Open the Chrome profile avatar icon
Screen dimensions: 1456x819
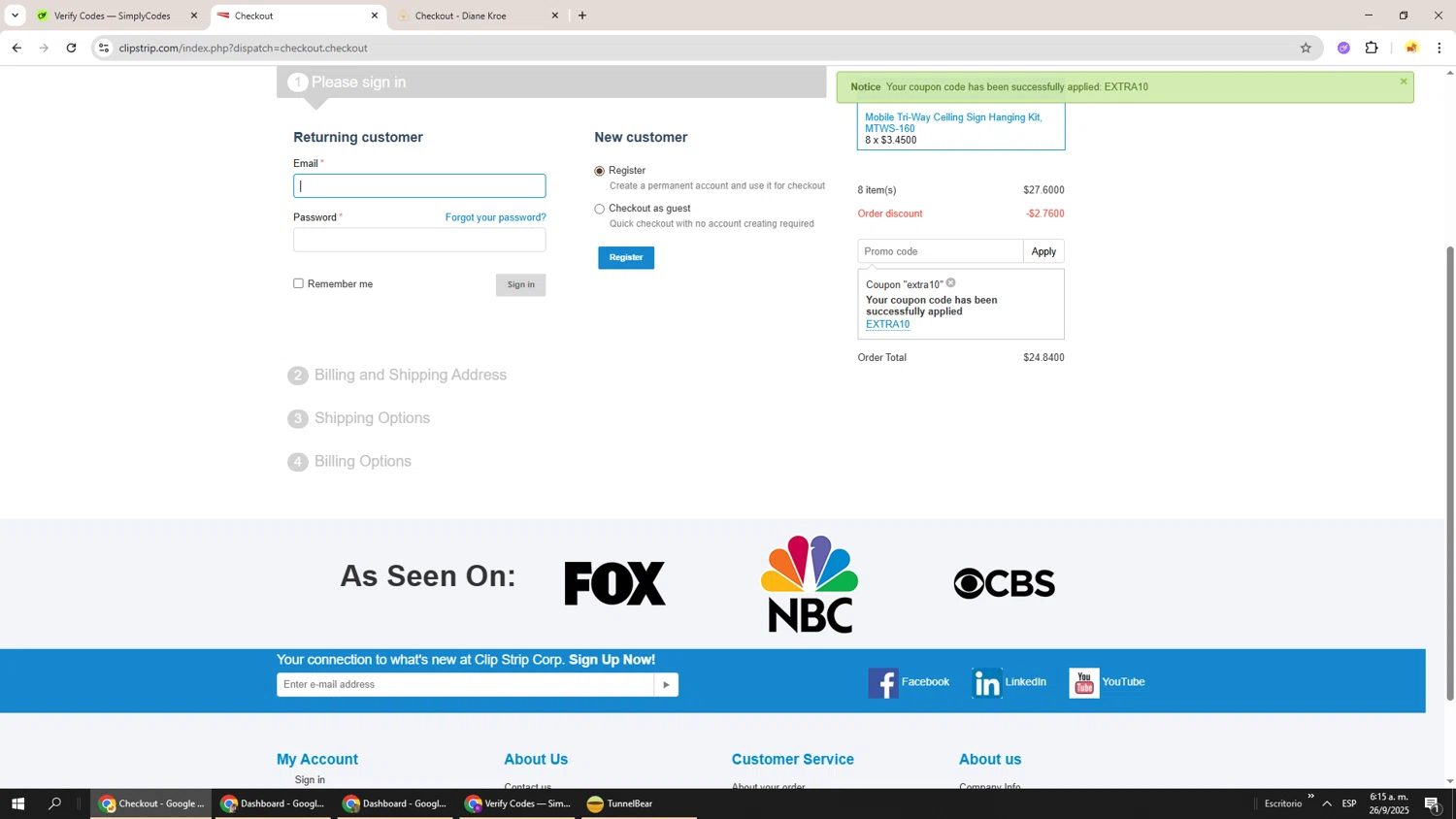(1411, 48)
